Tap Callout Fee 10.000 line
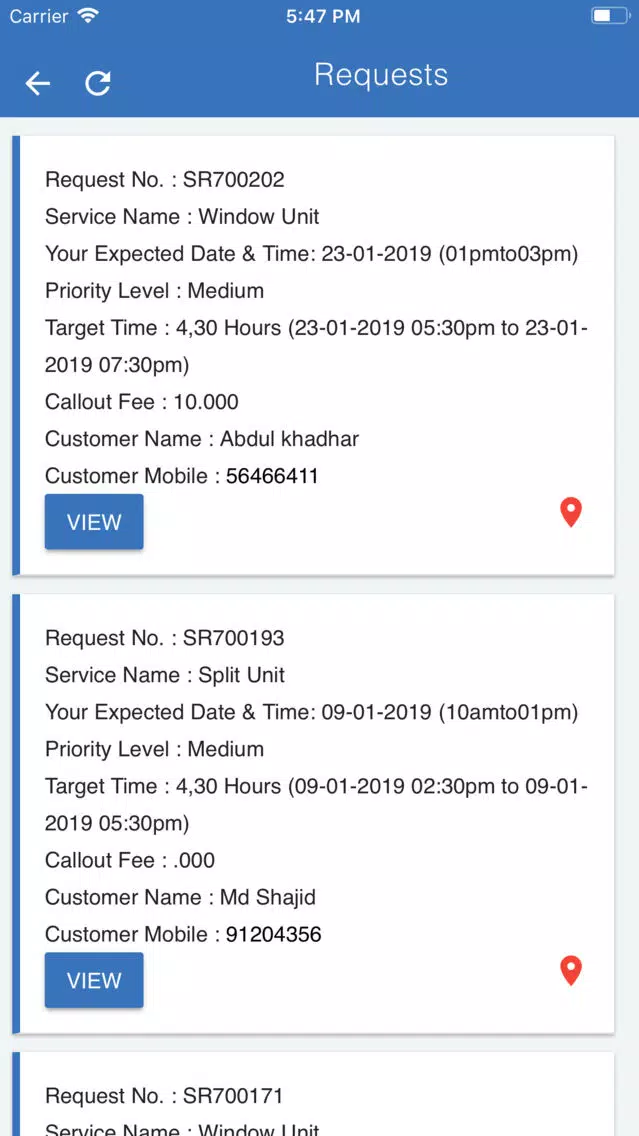639x1136 pixels. point(142,402)
